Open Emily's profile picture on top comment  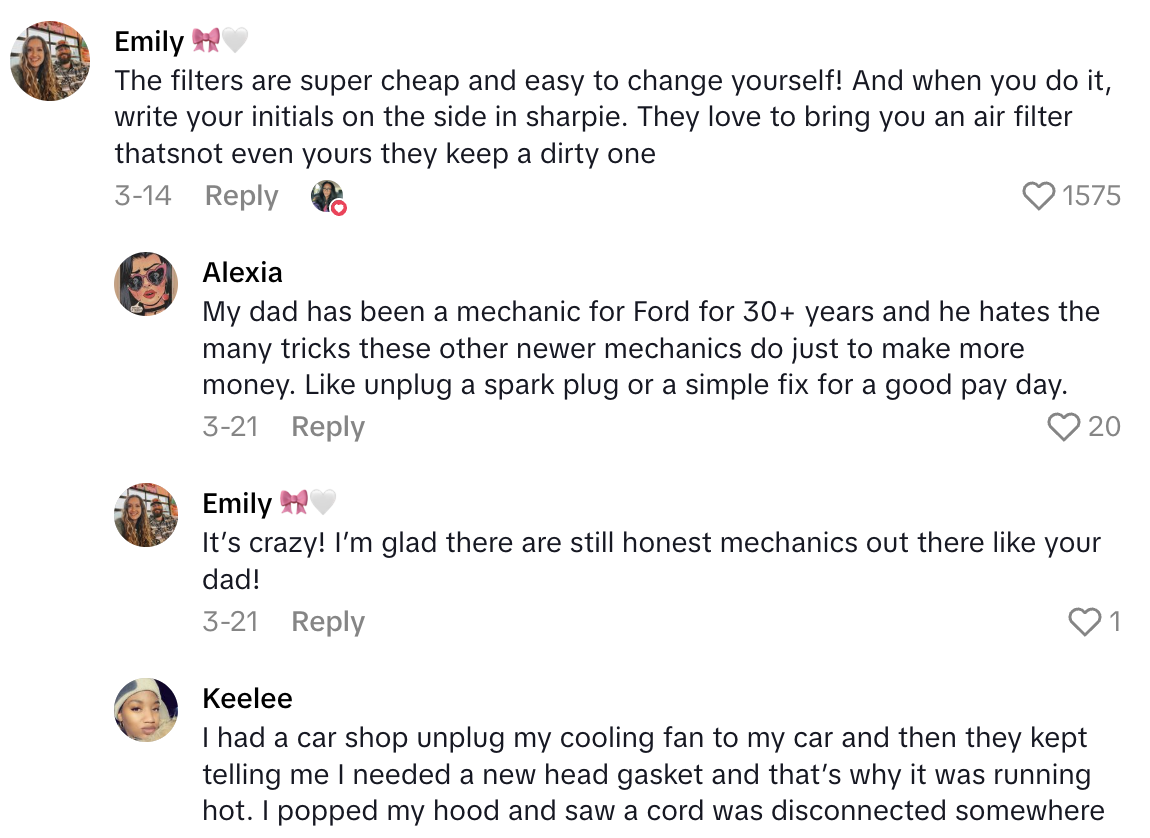click(50, 61)
